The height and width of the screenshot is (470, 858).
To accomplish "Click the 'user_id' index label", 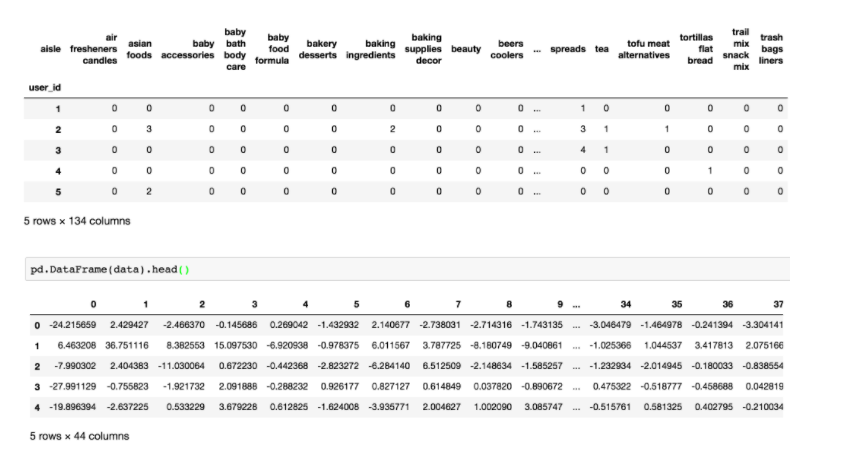I will 45,88.
